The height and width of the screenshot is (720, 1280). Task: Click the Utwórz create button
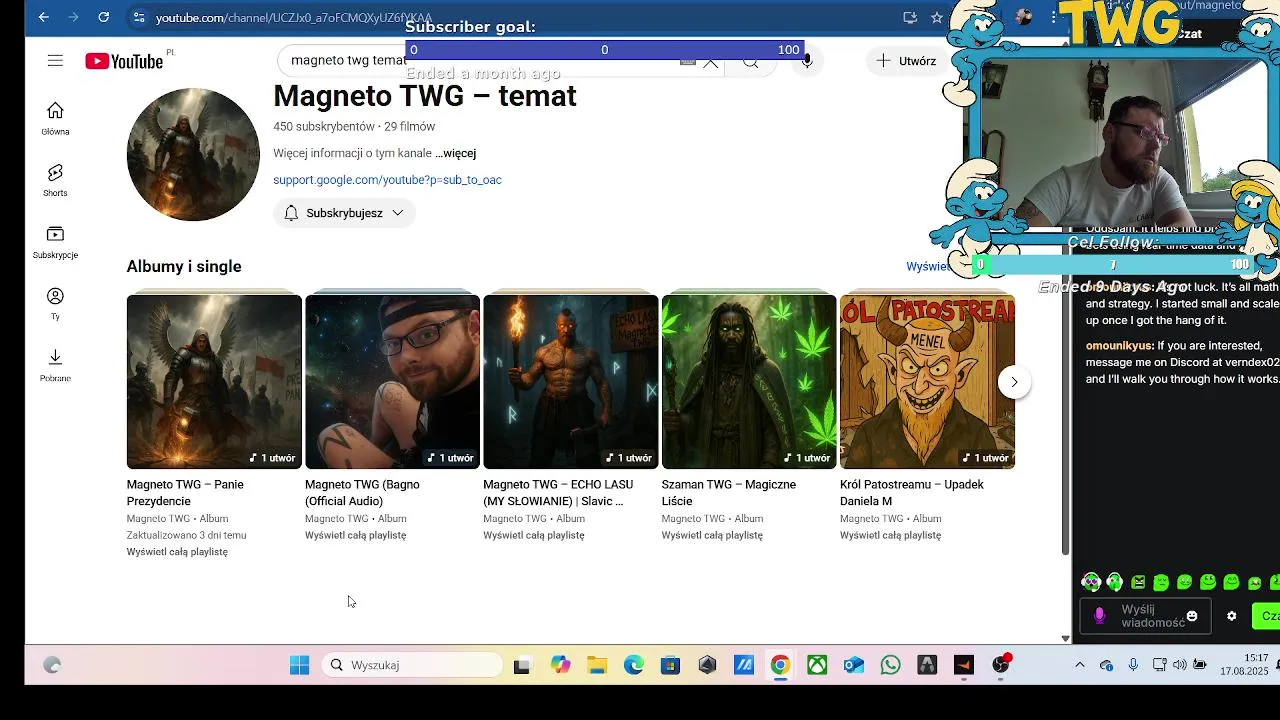(907, 61)
